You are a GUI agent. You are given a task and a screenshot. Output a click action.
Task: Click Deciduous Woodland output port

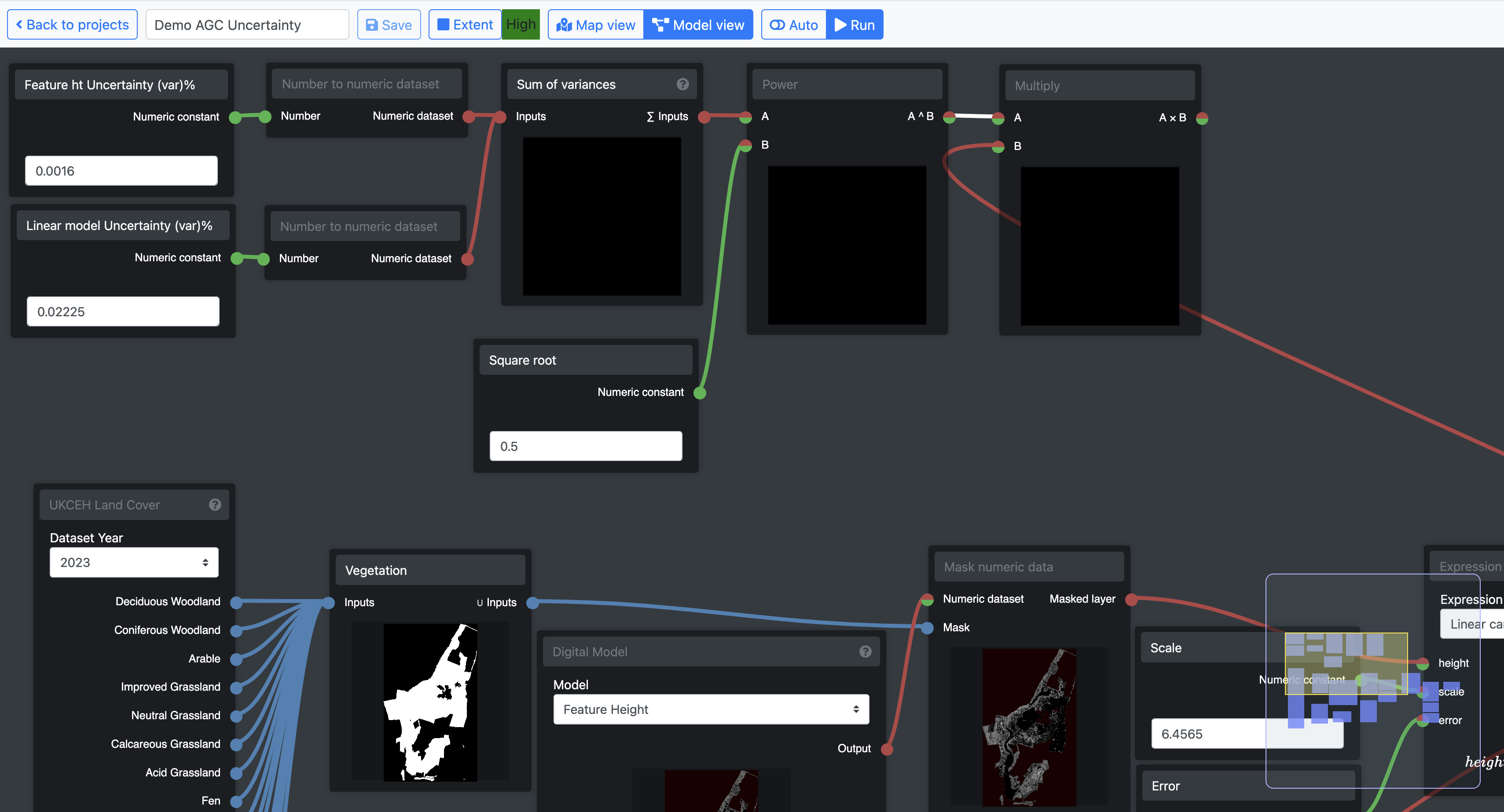tap(236, 602)
